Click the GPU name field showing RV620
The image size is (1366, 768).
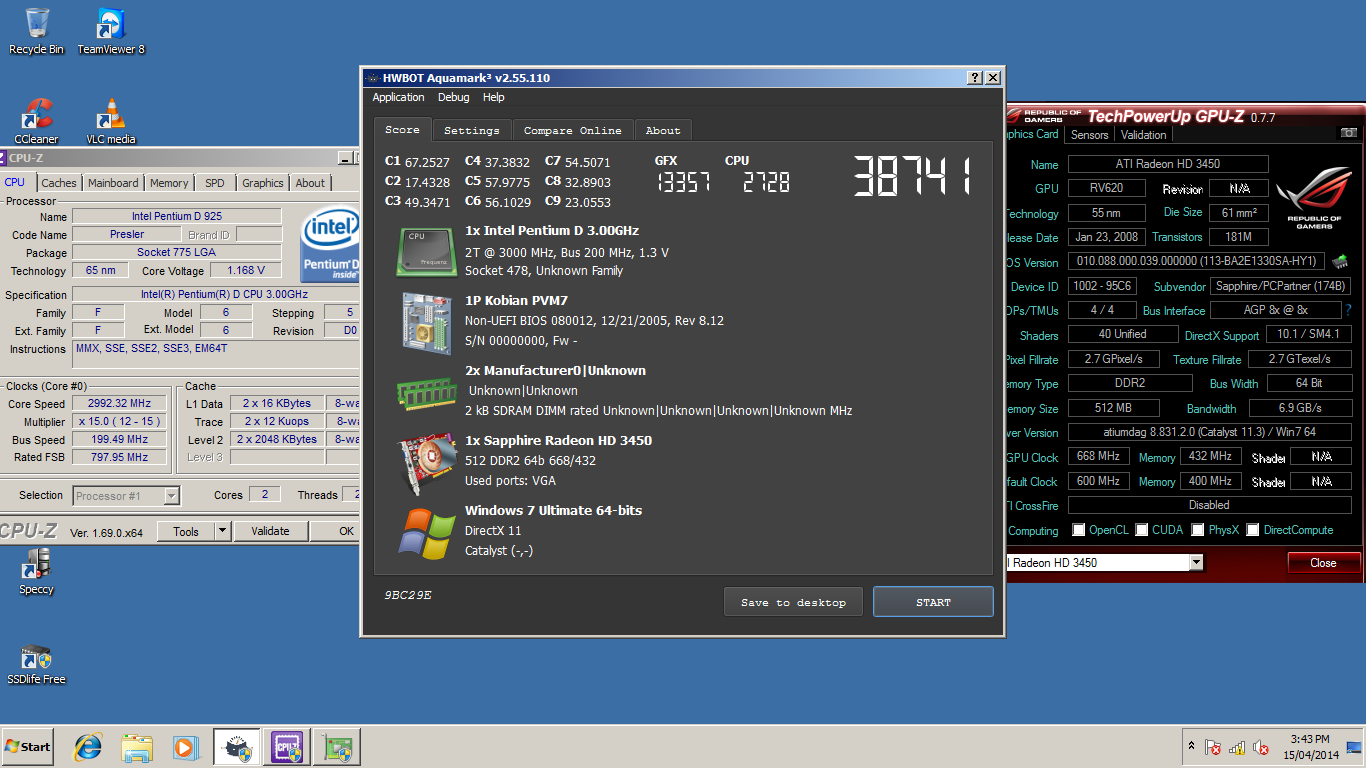1107,189
